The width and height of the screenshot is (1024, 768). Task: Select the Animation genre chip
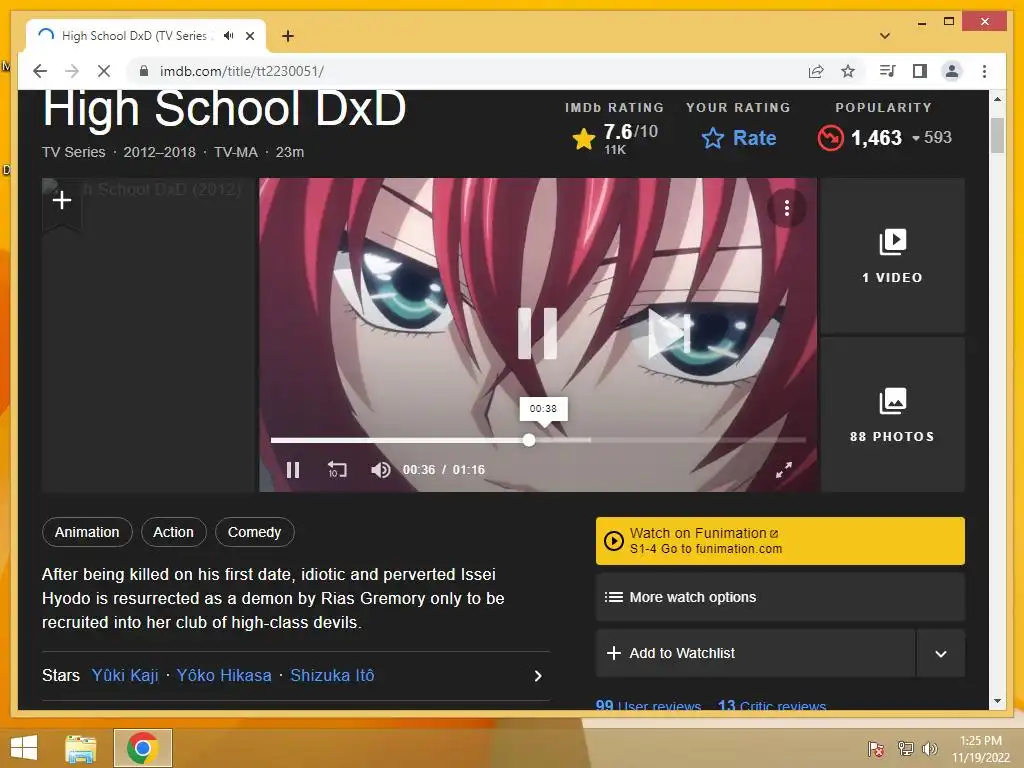(x=87, y=532)
